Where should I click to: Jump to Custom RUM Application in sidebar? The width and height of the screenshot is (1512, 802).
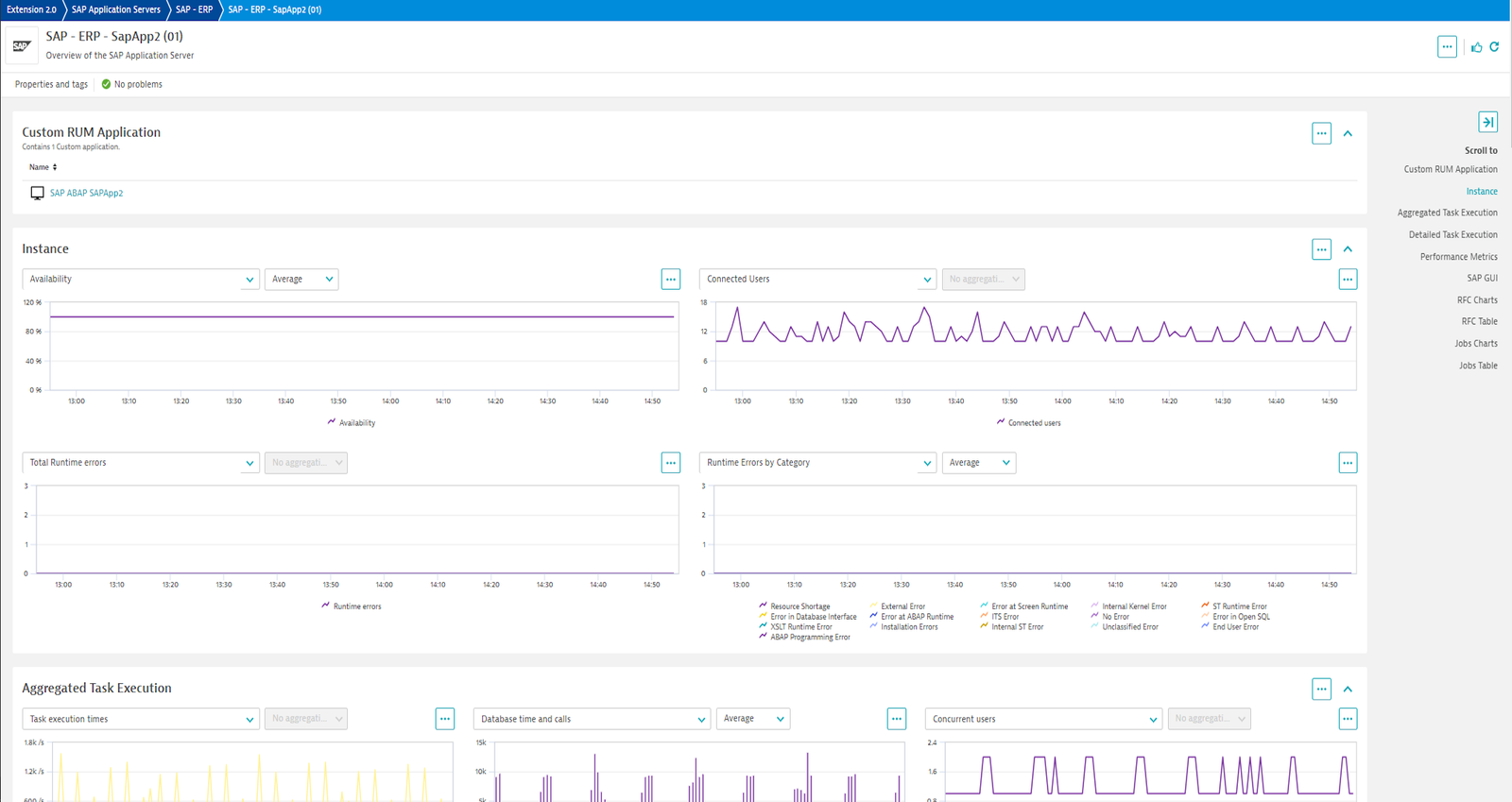coord(1451,169)
